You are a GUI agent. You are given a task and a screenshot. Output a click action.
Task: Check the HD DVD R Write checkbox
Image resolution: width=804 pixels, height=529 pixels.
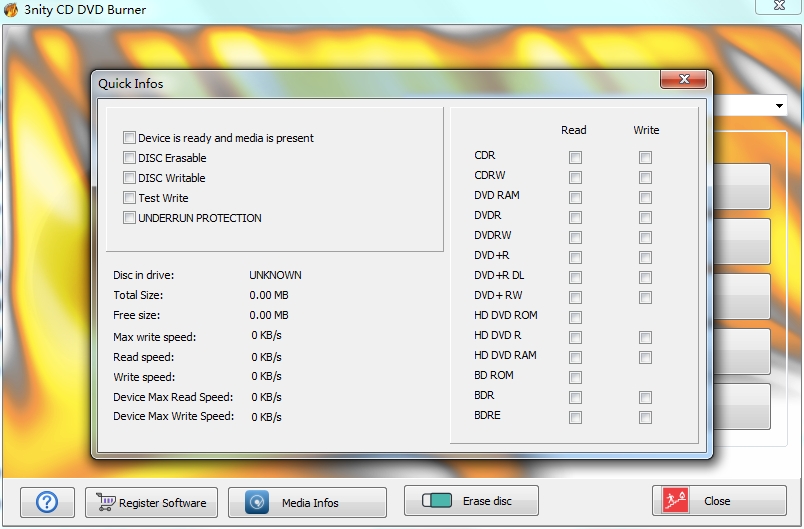pyautogui.click(x=645, y=337)
